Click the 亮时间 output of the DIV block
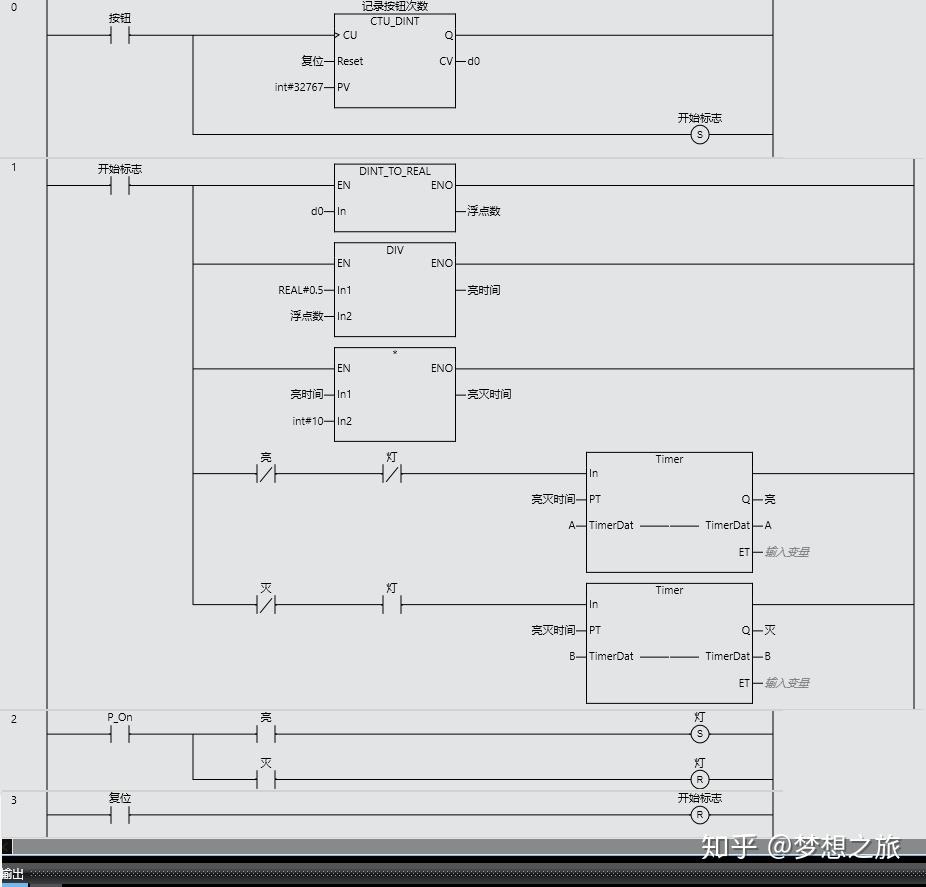 point(484,290)
